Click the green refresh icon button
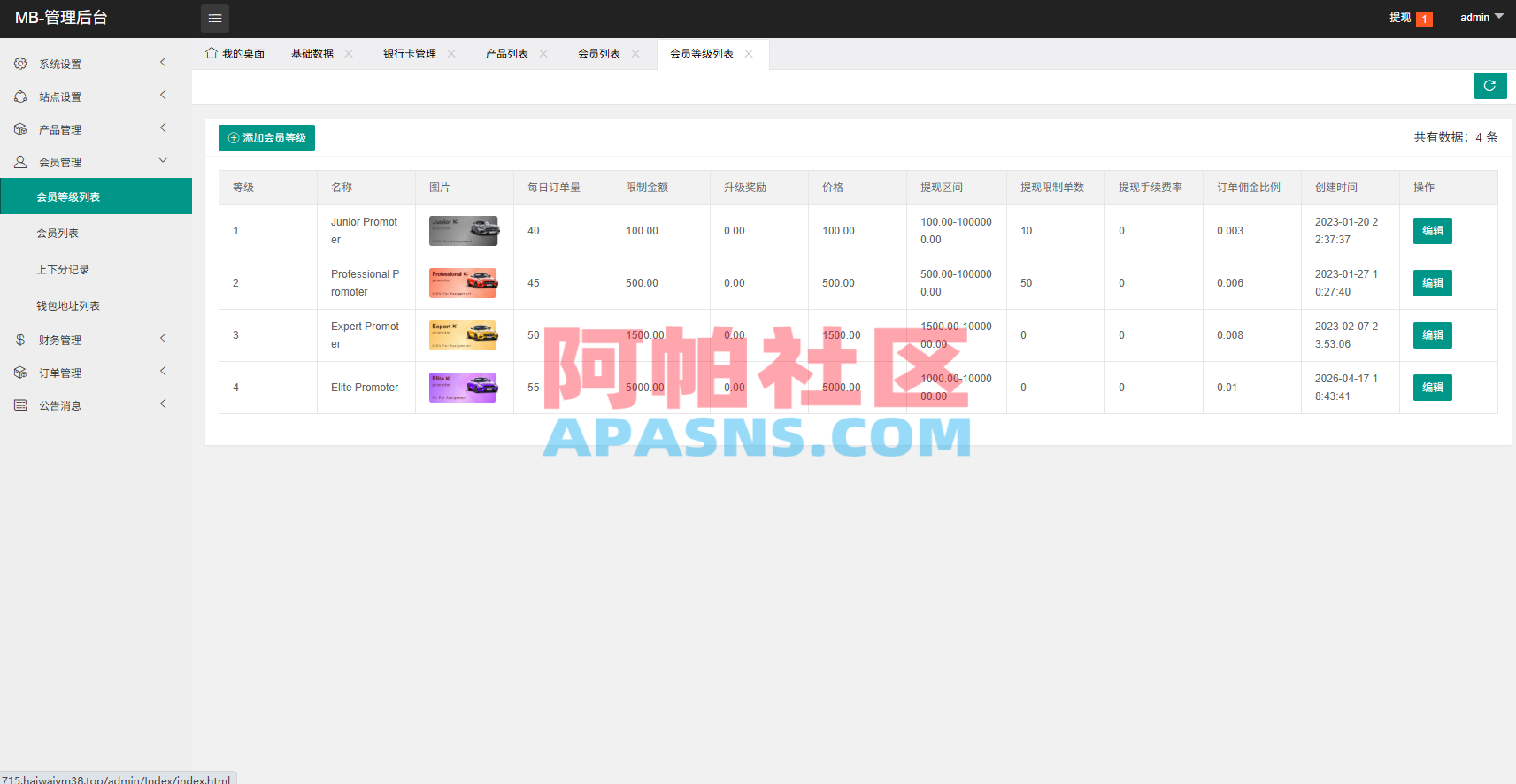Screen dimensions: 1516x784 [x=1490, y=86]
